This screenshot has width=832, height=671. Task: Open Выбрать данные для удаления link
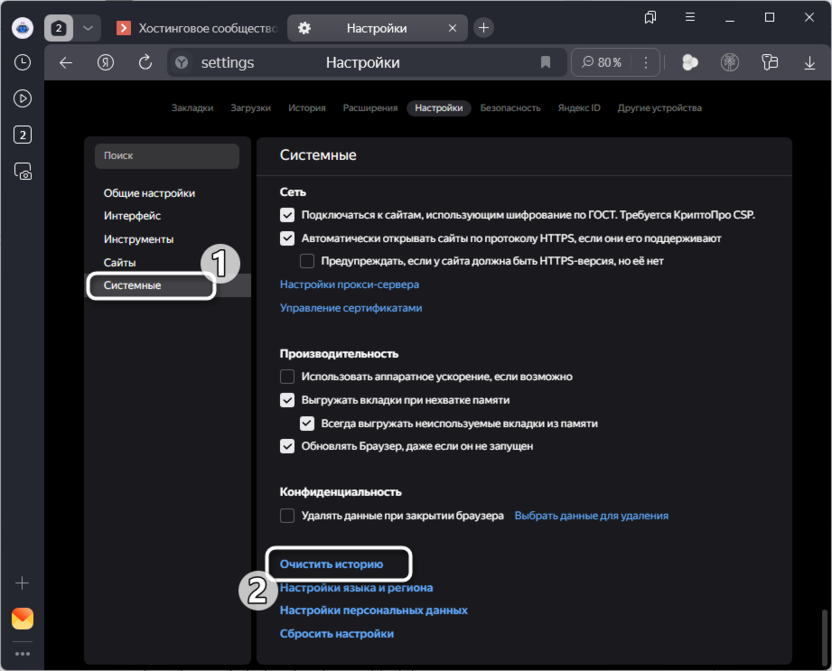point(591,516)
